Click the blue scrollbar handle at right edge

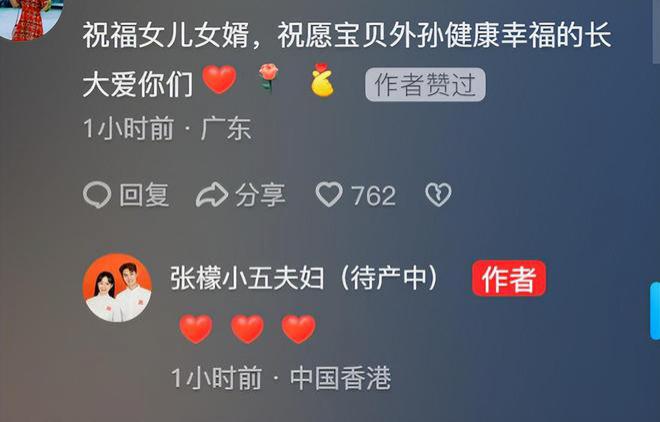(655, 311)
